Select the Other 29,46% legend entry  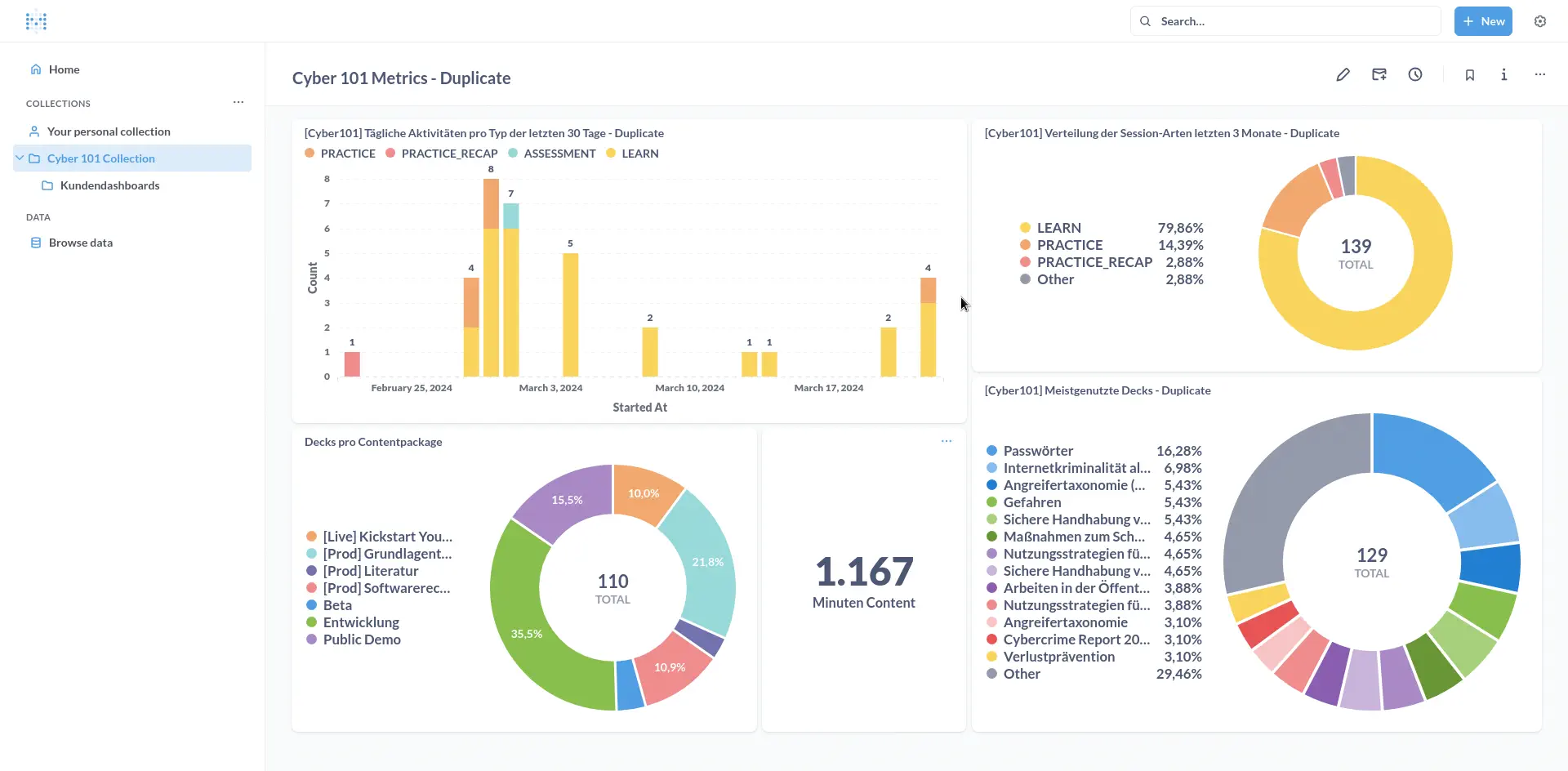tap(1094, 674)
